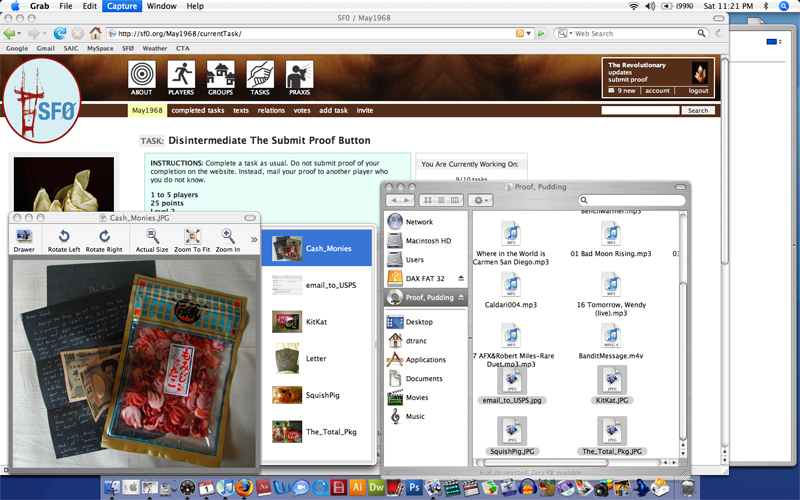Switch Finder to list view

coord(441,200)
